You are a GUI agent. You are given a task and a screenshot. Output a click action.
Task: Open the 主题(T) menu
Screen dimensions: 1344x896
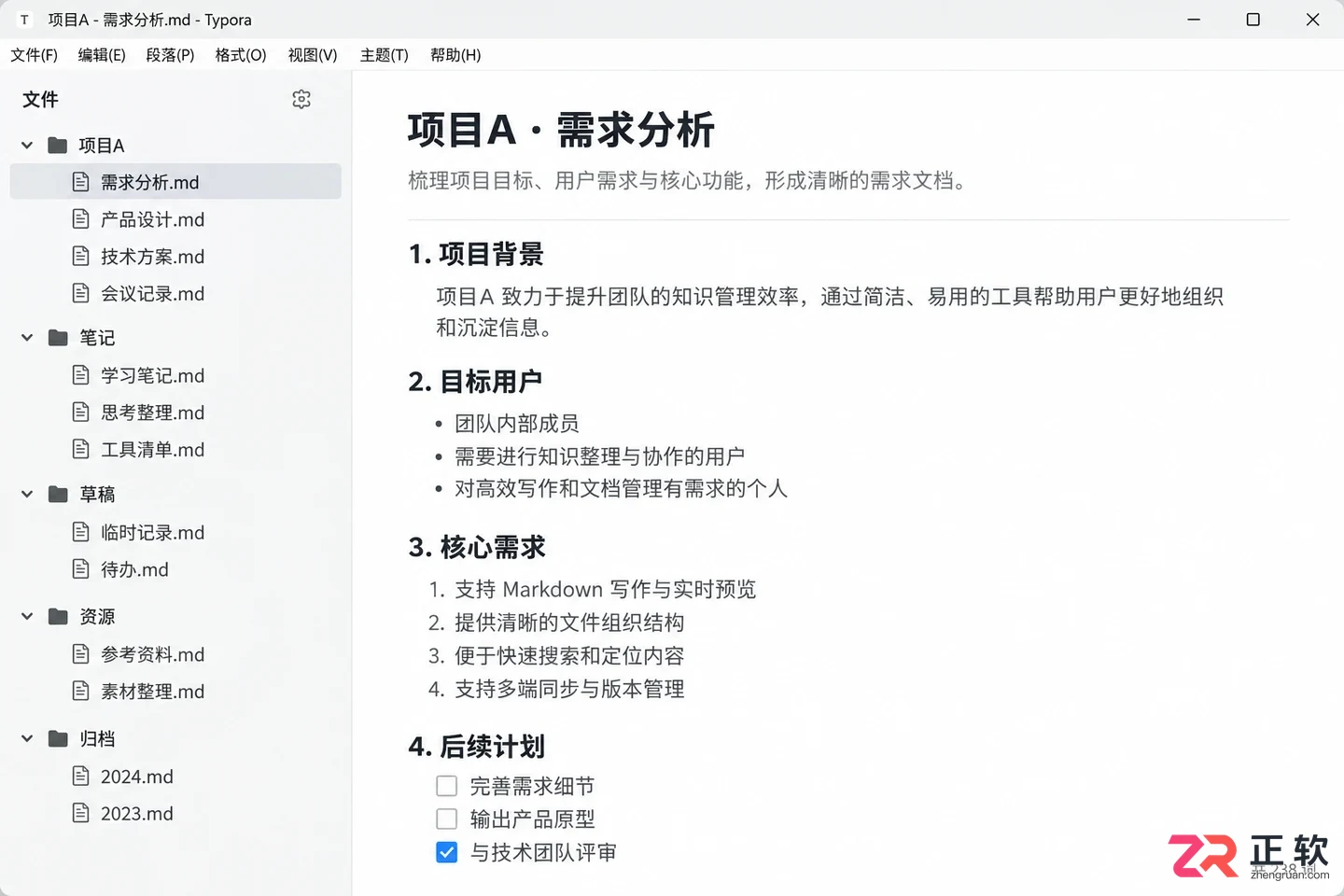(385, 55)
